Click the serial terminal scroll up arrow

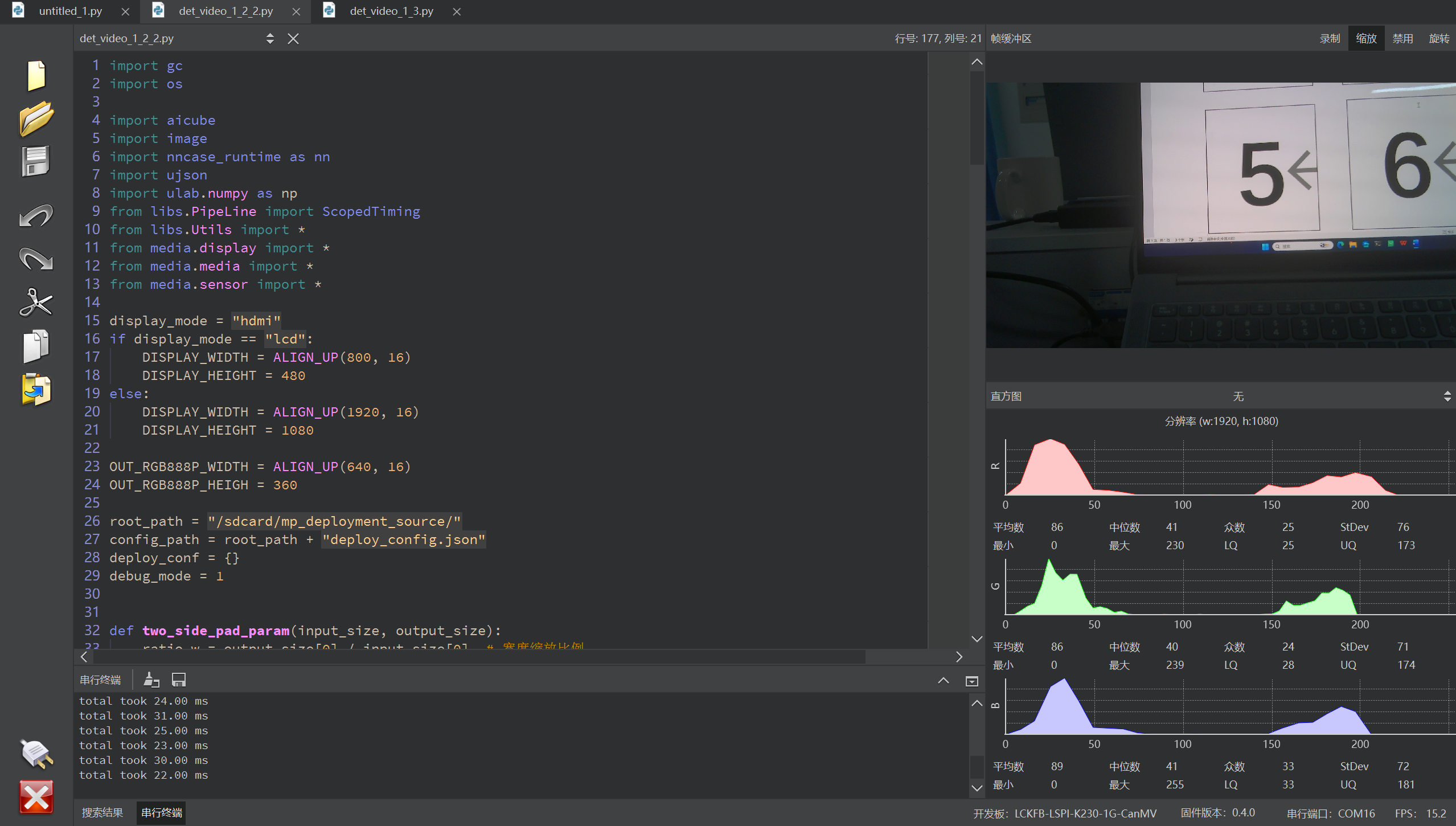[x=977, y=703]
